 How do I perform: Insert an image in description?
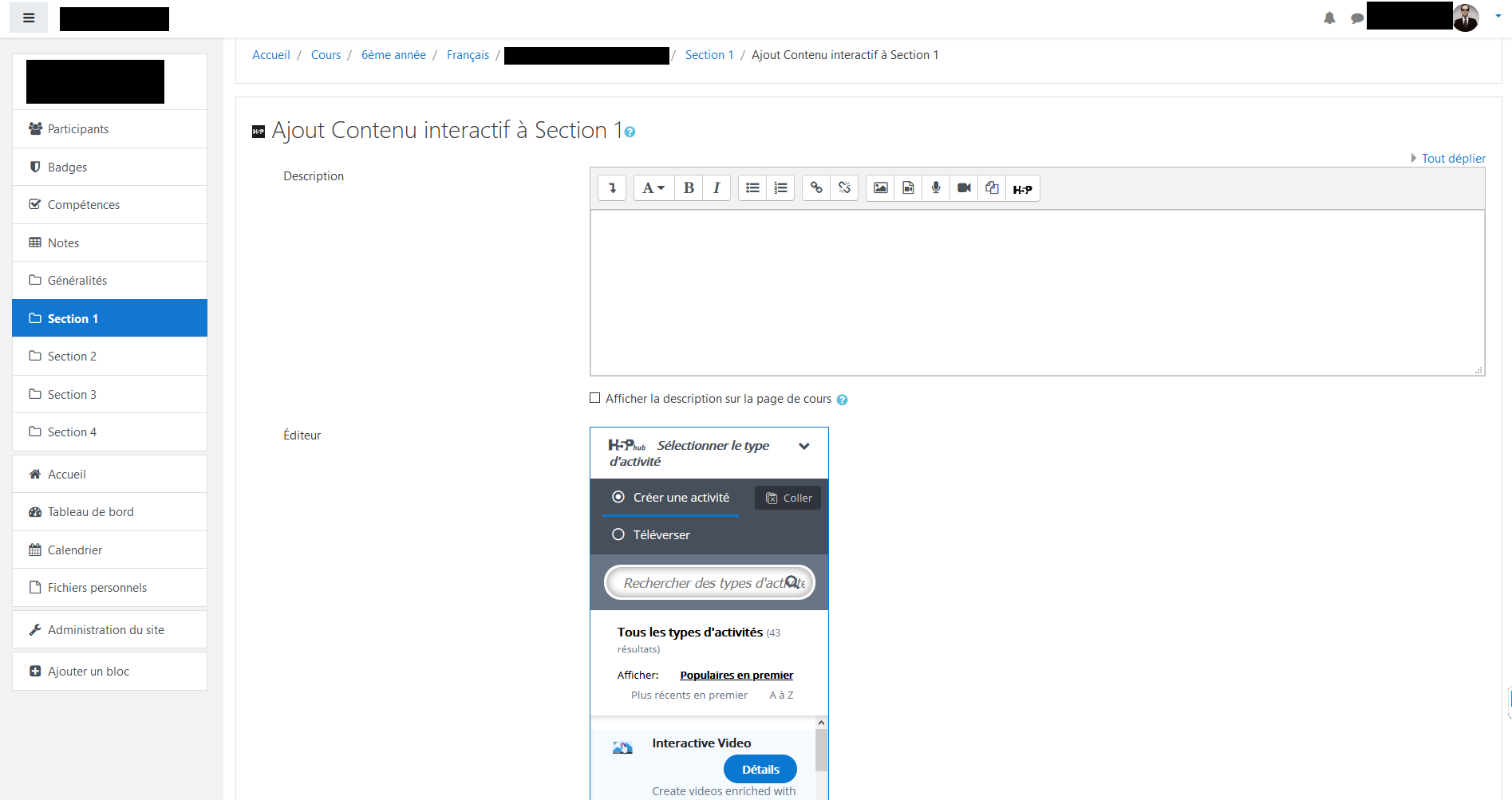click(880, 188)
